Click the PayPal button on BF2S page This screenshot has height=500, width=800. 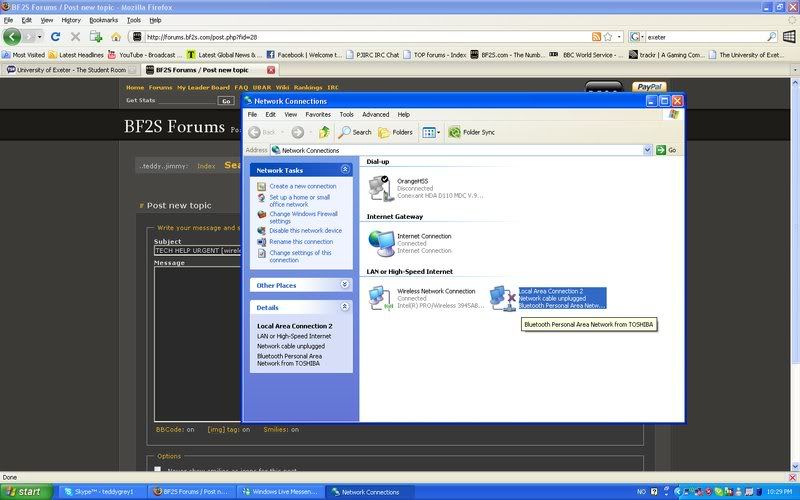click(x=649, y=87)
